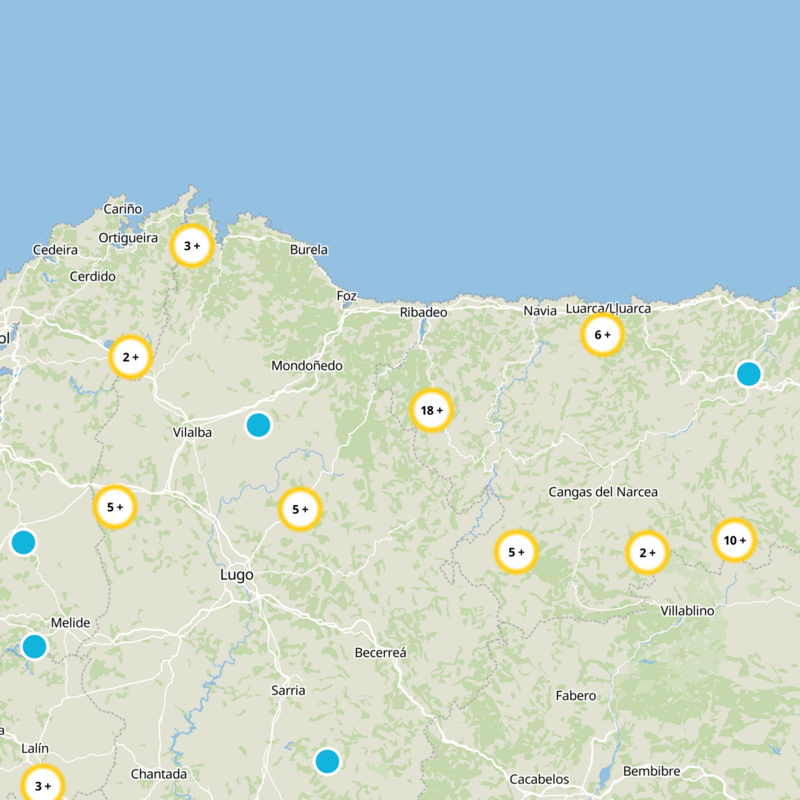Click the Lalín town label
Screen dimensions: 800x800
pos(35,748)
